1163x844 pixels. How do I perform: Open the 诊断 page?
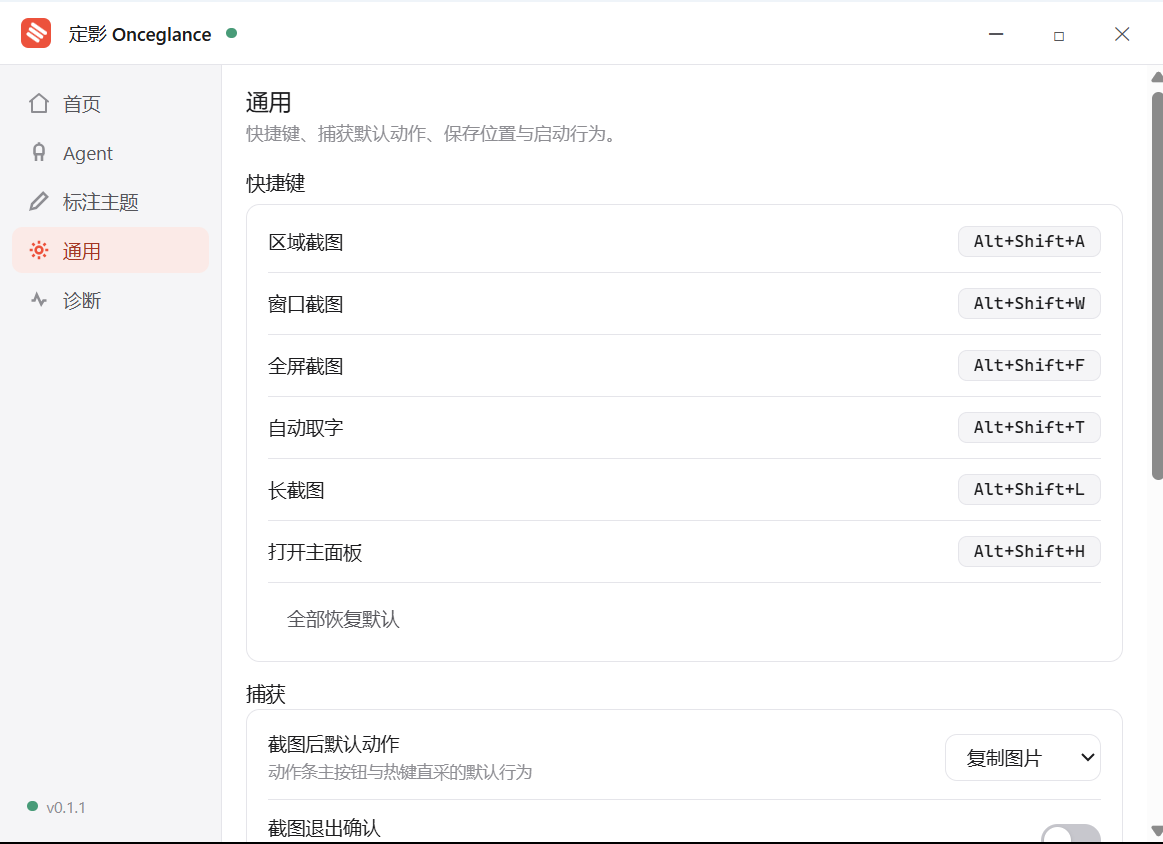(x=111, y=300)
